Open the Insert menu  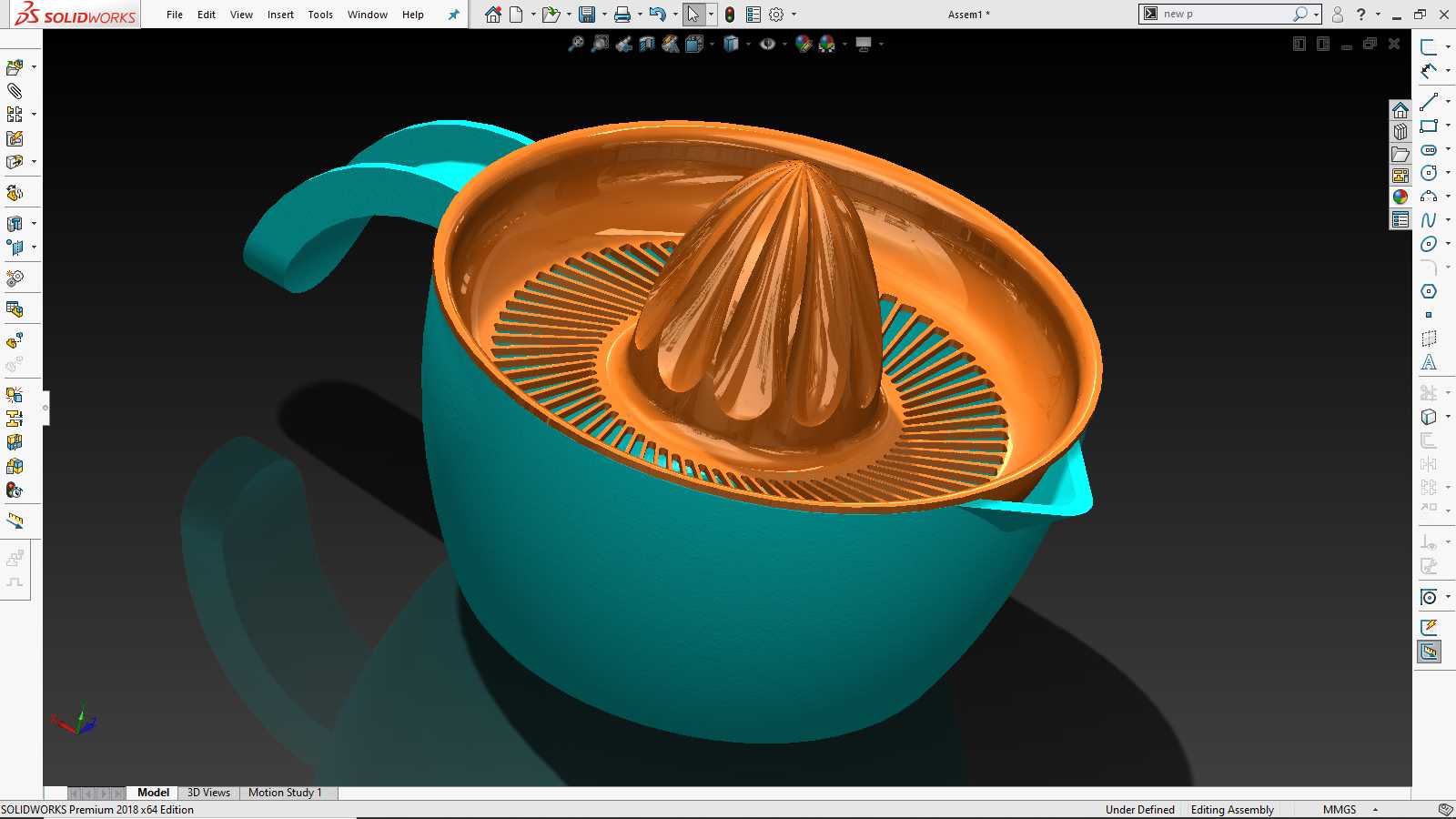(280, 15)
